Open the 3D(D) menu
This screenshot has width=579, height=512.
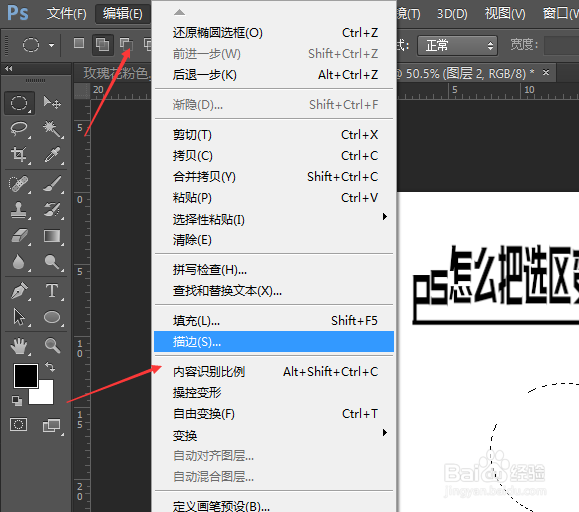452,14
